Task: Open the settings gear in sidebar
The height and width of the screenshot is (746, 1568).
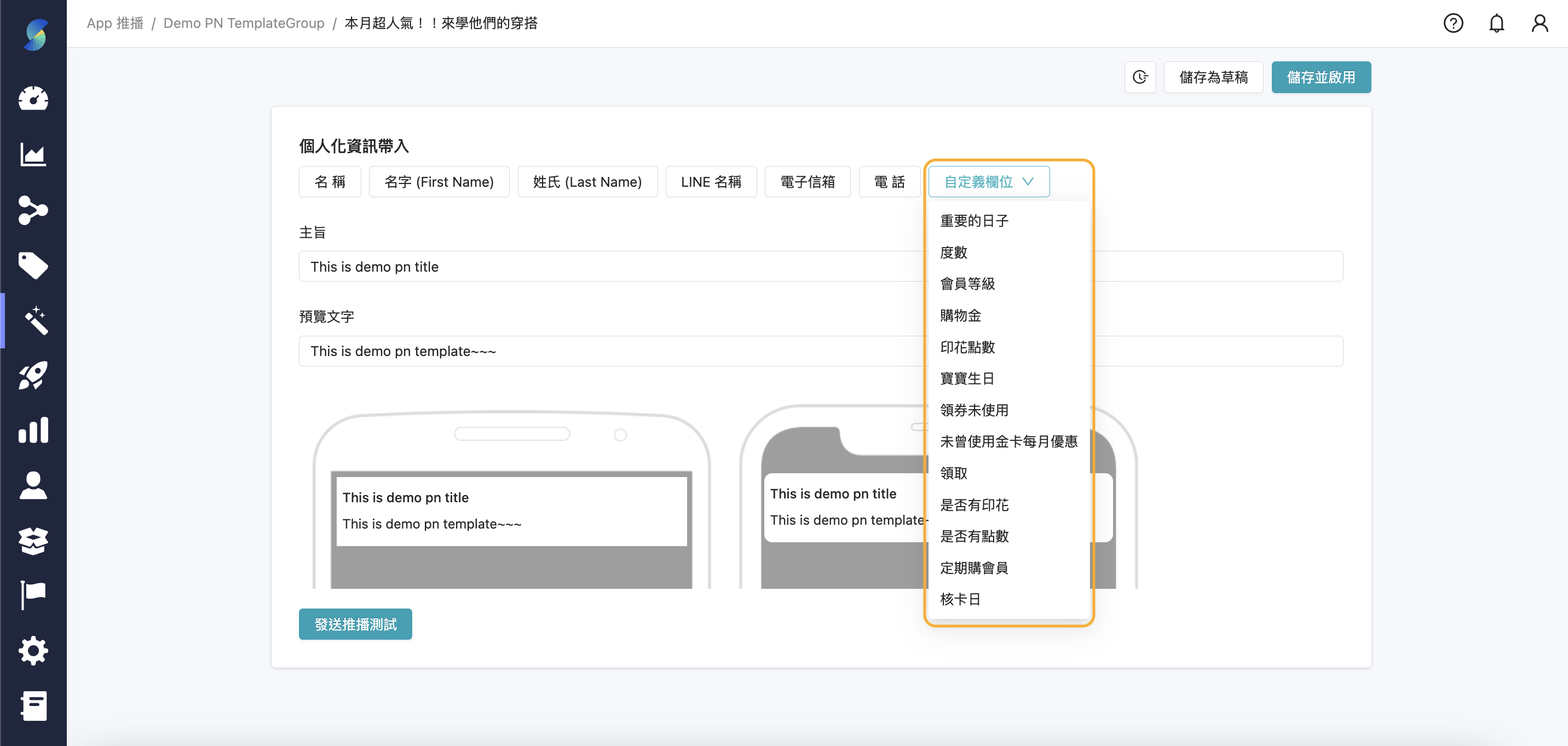Action: pyautogui.click(x=33, y=650)
